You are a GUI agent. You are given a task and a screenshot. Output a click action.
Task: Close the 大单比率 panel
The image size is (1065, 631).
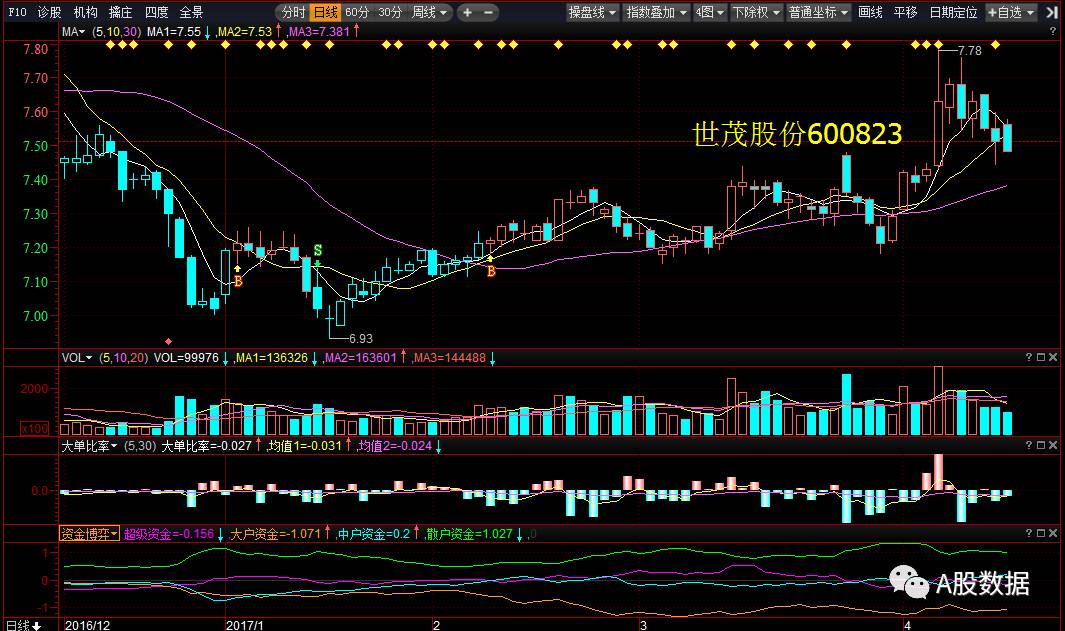click(1053, 446)
